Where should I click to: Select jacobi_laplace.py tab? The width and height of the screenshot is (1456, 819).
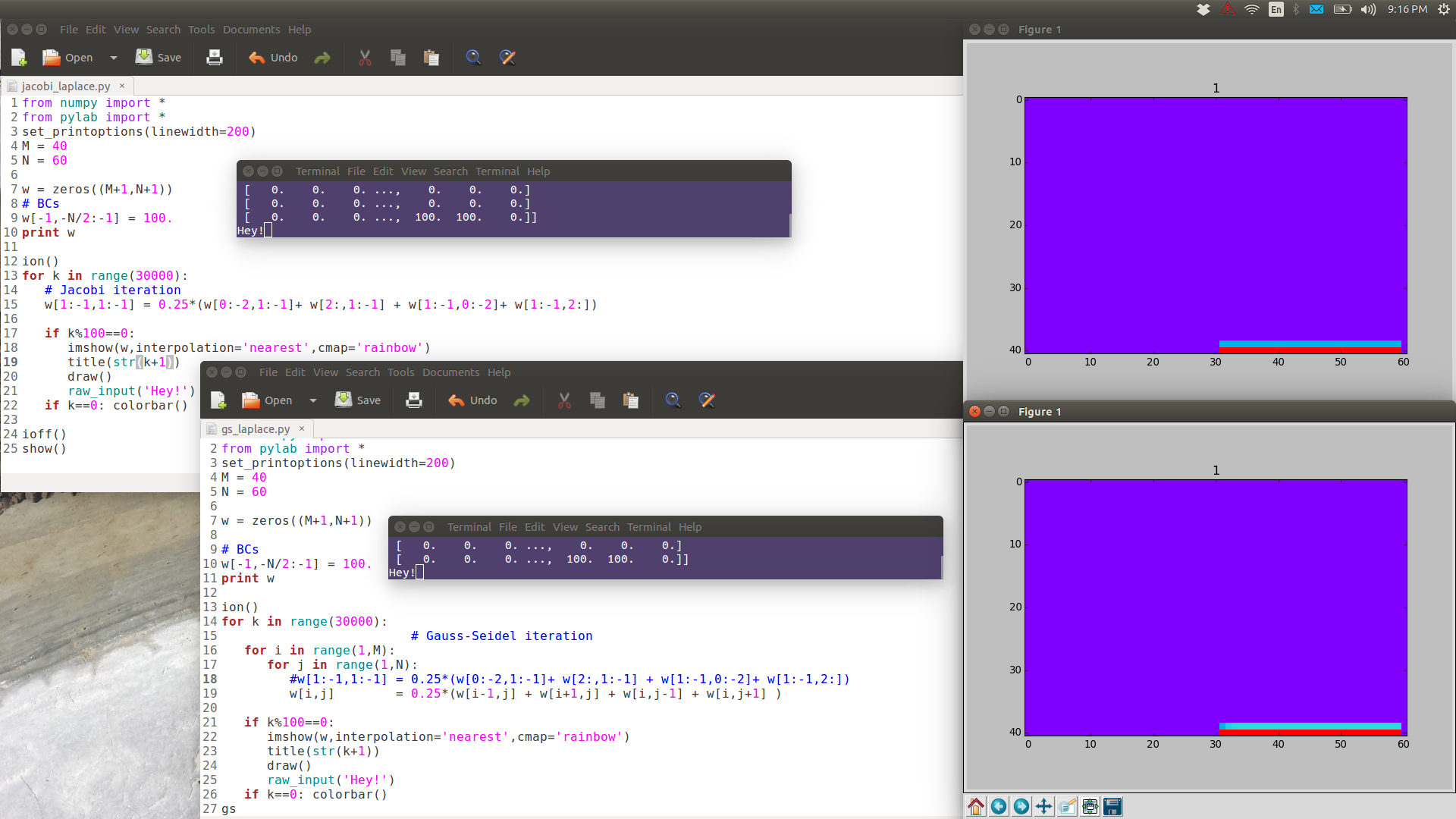(x=65, y=86)
